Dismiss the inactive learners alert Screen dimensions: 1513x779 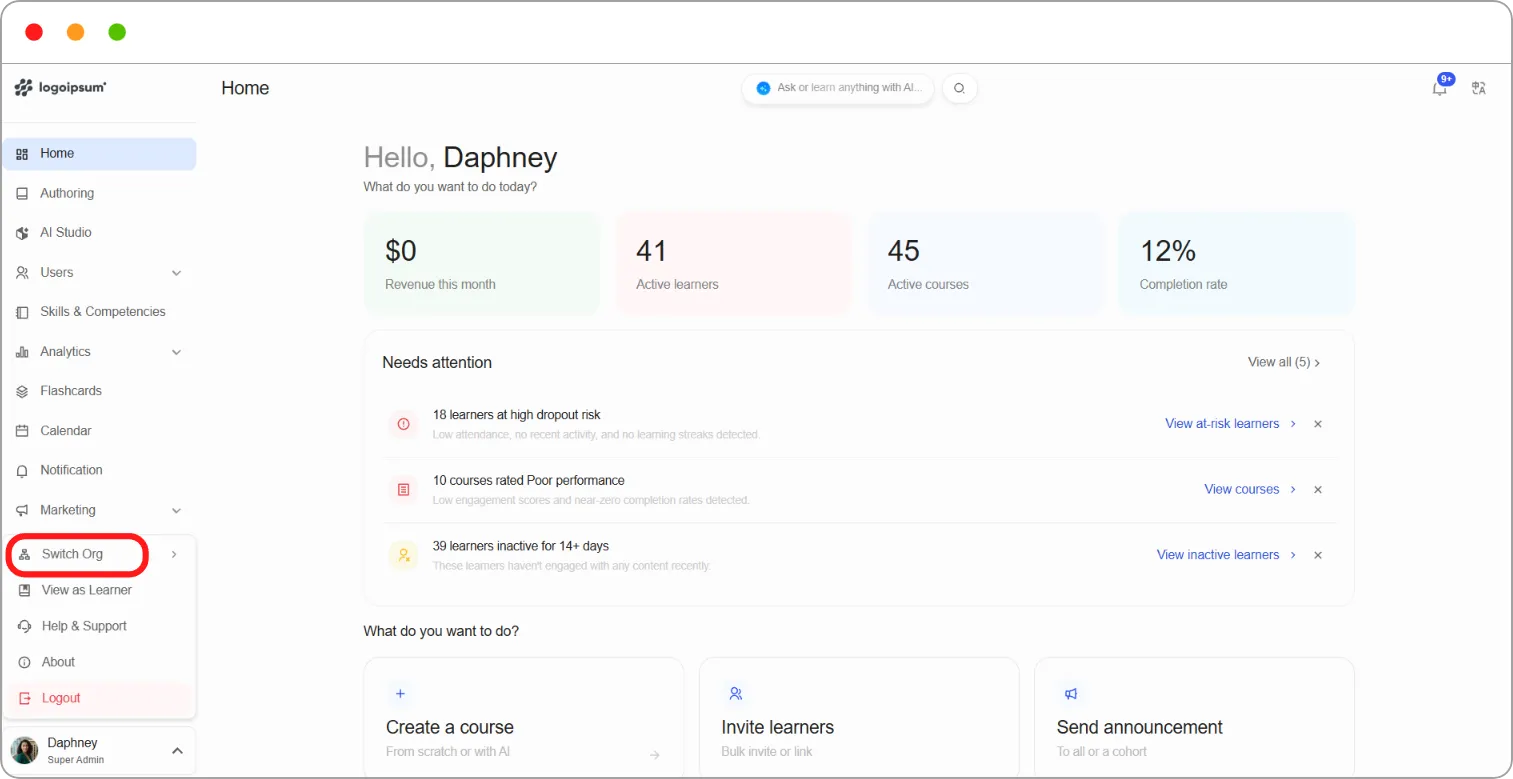coord(1318,555)
